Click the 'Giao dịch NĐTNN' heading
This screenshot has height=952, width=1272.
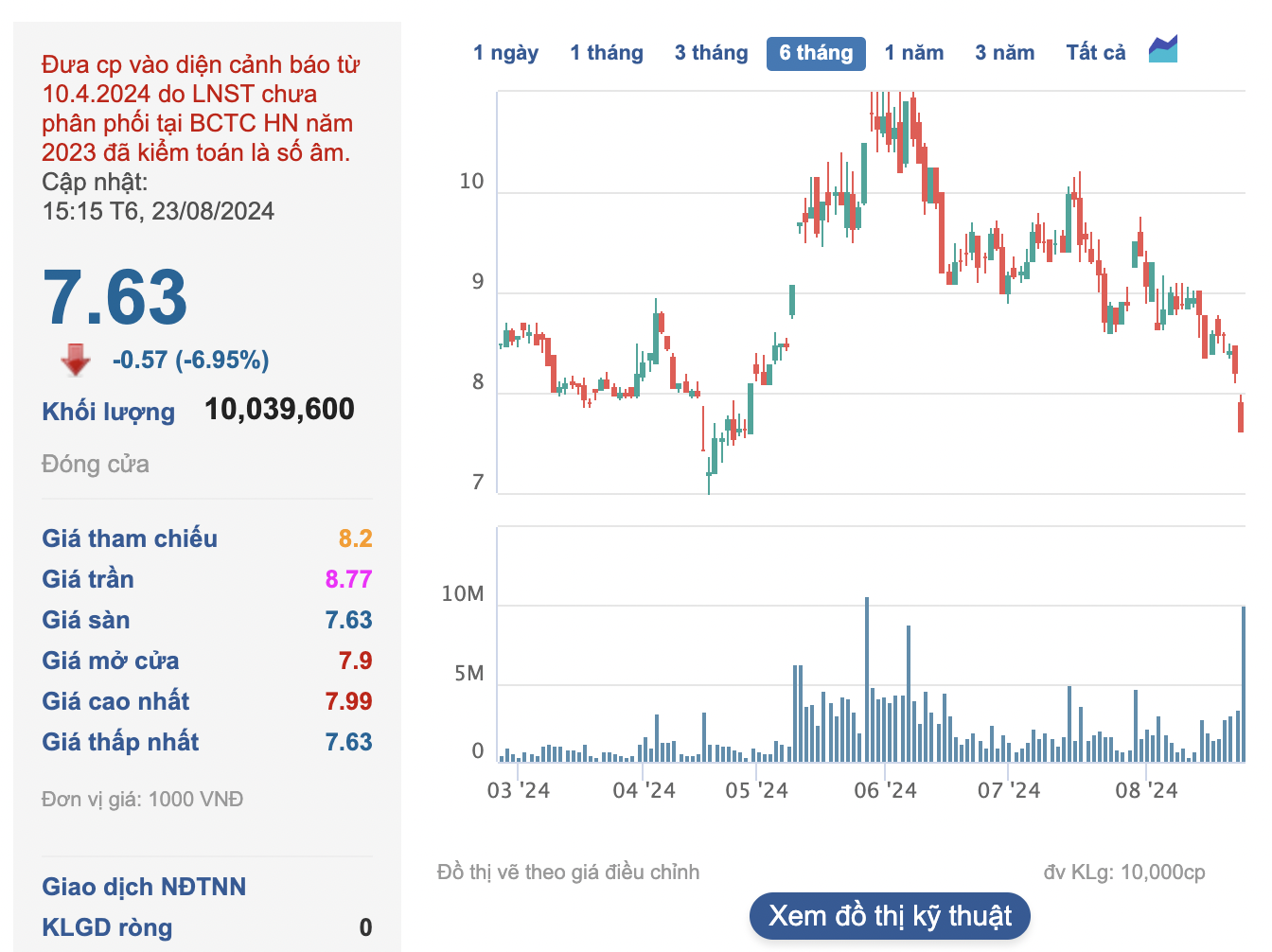[x=144, y=887]
